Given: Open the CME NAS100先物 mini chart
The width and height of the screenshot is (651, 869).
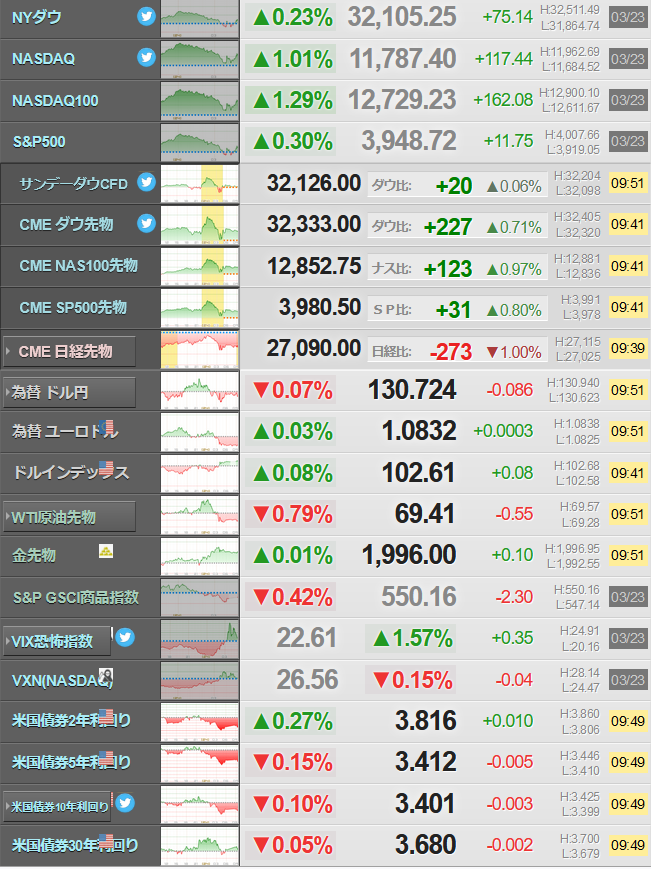Looking at the screenshot, I should pyautogui.click(x=199, y=266).
